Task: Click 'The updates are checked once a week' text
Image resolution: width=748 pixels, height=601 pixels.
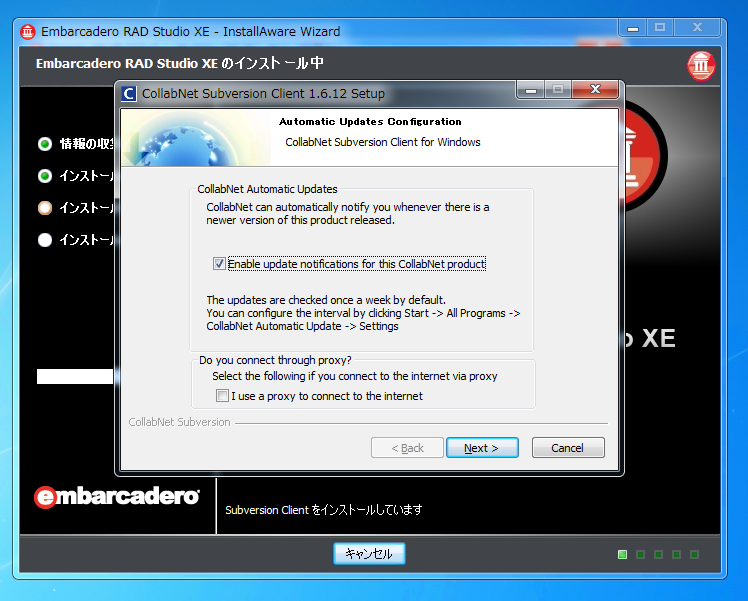Action: (326, 300)
